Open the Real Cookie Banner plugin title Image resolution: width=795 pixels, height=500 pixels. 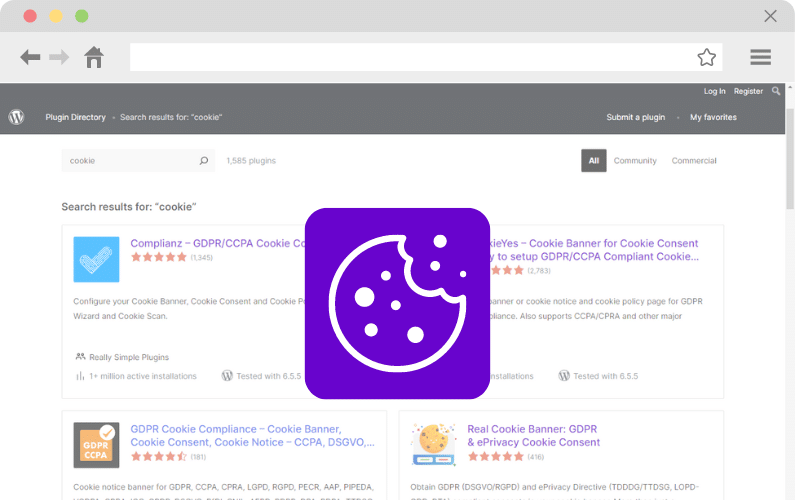(533, 436)
